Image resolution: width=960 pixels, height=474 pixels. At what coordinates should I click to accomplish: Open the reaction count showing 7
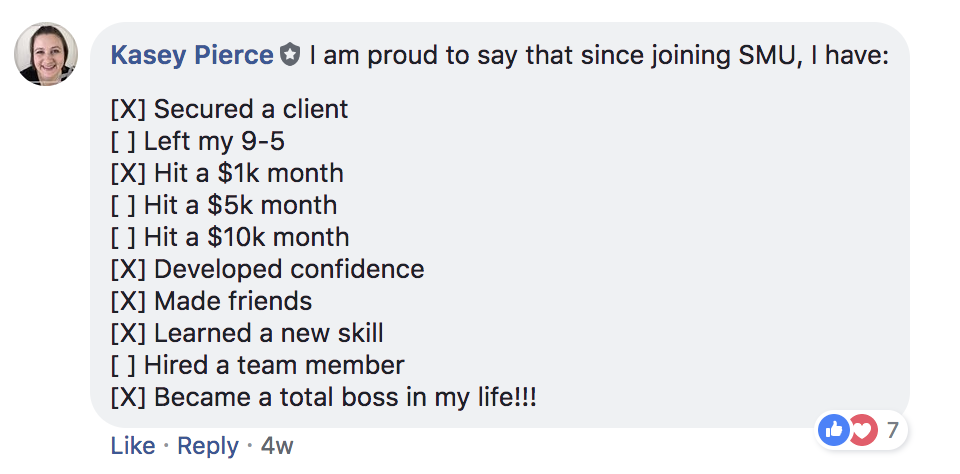coord(891,431)
